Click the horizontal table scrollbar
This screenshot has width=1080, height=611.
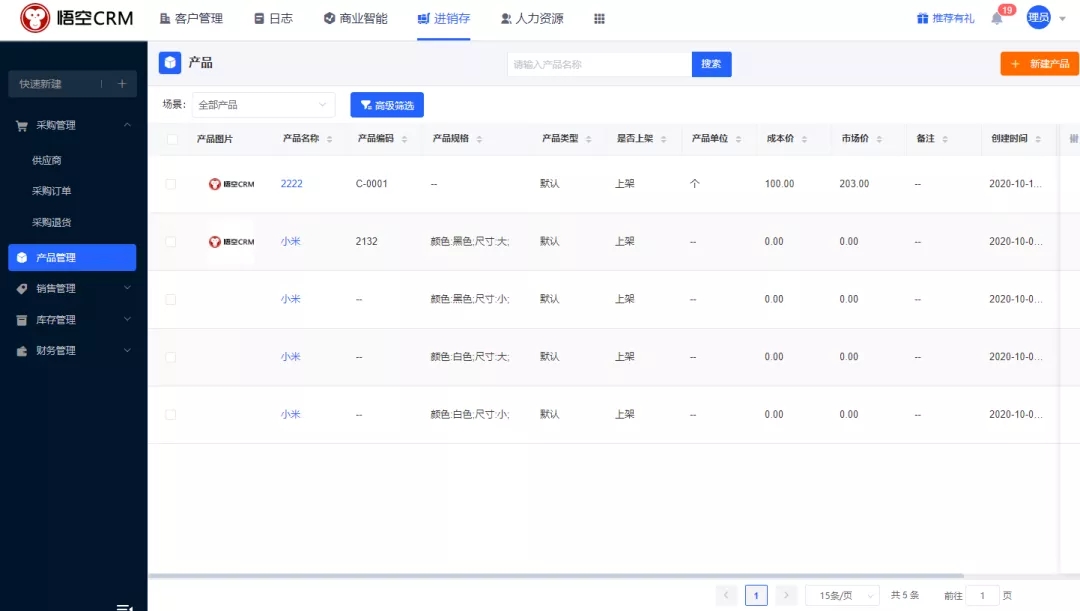click(x=556, y=575)
